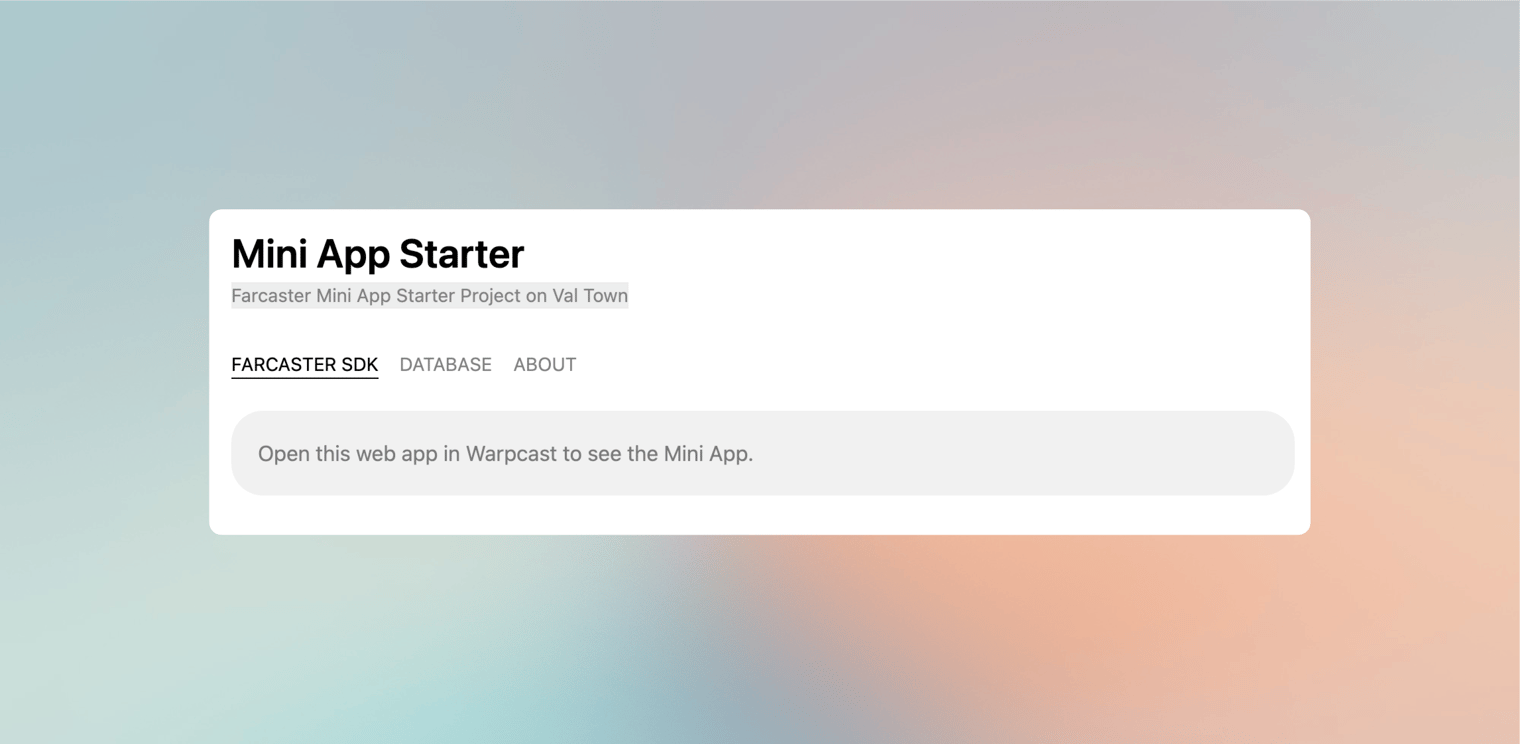Click the Mini App Starter heading
The image size is (1520, 744).
(x=377, y=254)
